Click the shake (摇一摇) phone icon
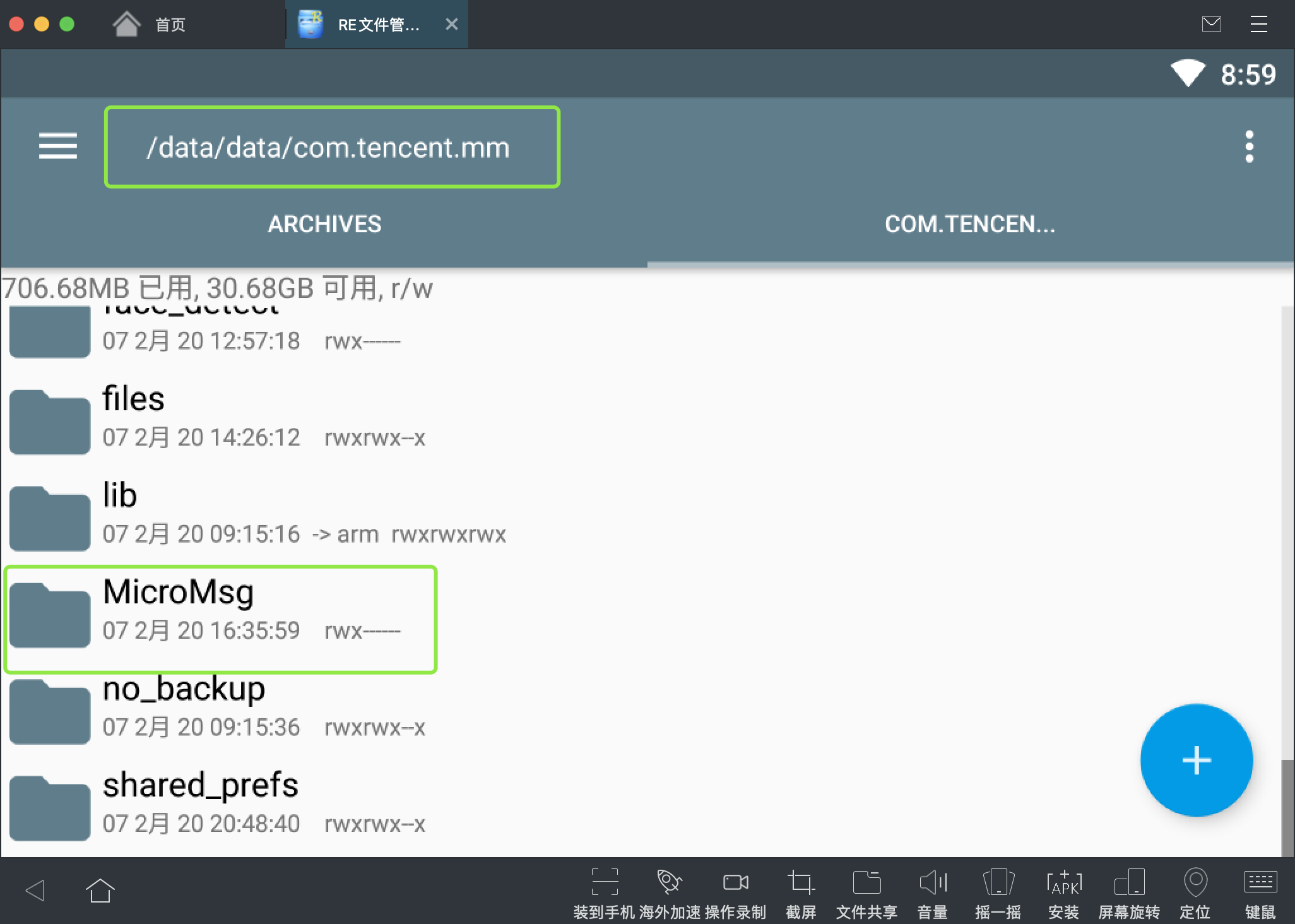This screenshot has height=924, width=1295. click(x=998, y=882)
